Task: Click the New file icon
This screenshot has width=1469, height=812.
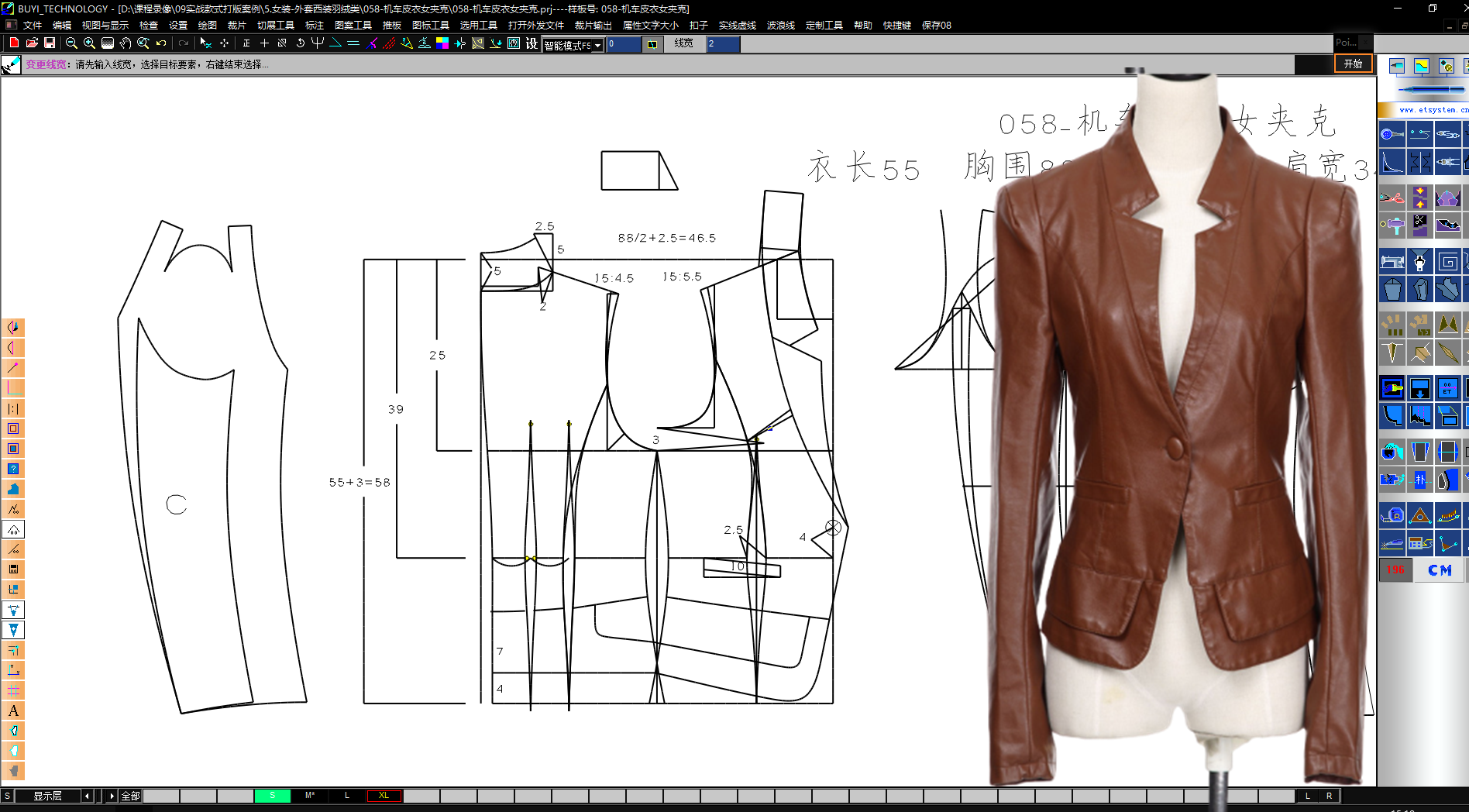Action: pos(13,43)
